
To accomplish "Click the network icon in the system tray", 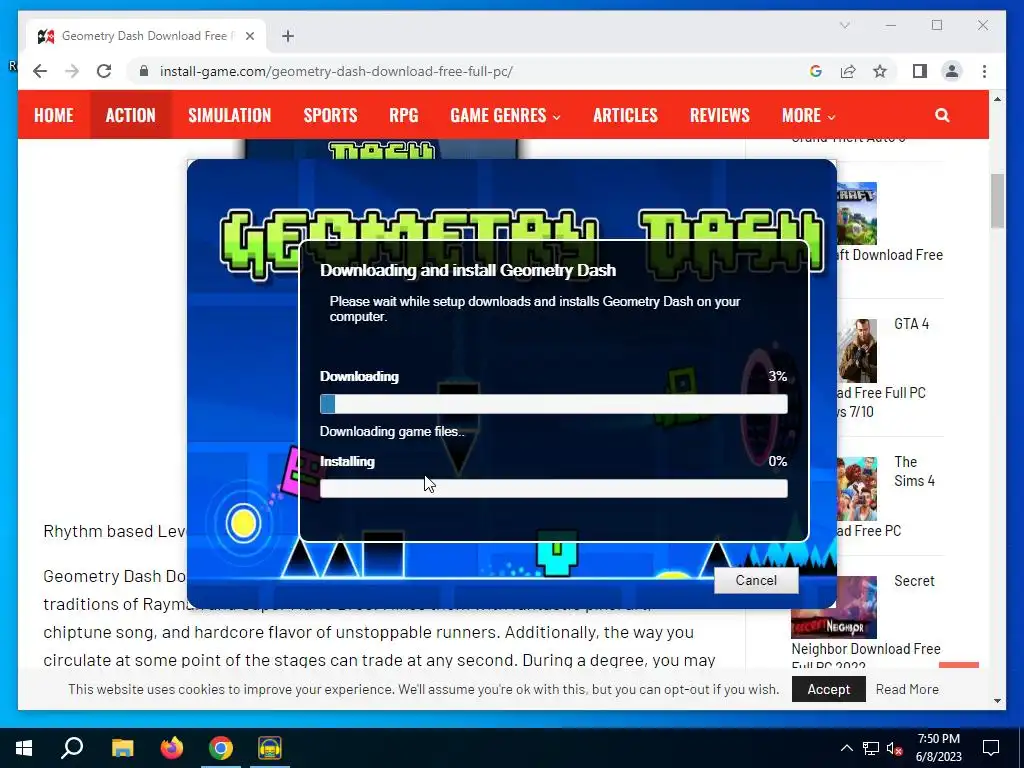I will (x=871, y=748).
